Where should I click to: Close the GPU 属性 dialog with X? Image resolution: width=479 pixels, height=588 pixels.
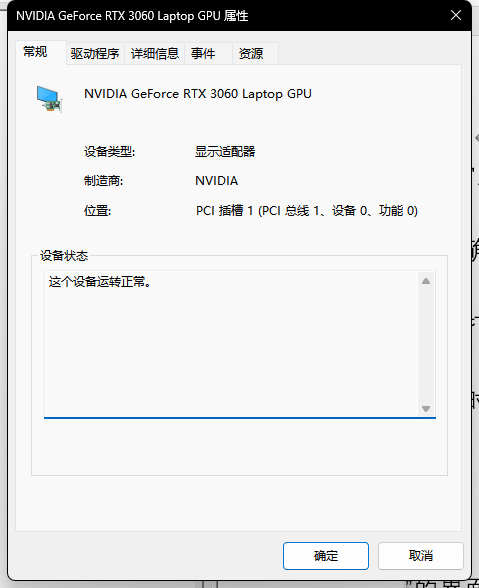[x=456, y=15]
